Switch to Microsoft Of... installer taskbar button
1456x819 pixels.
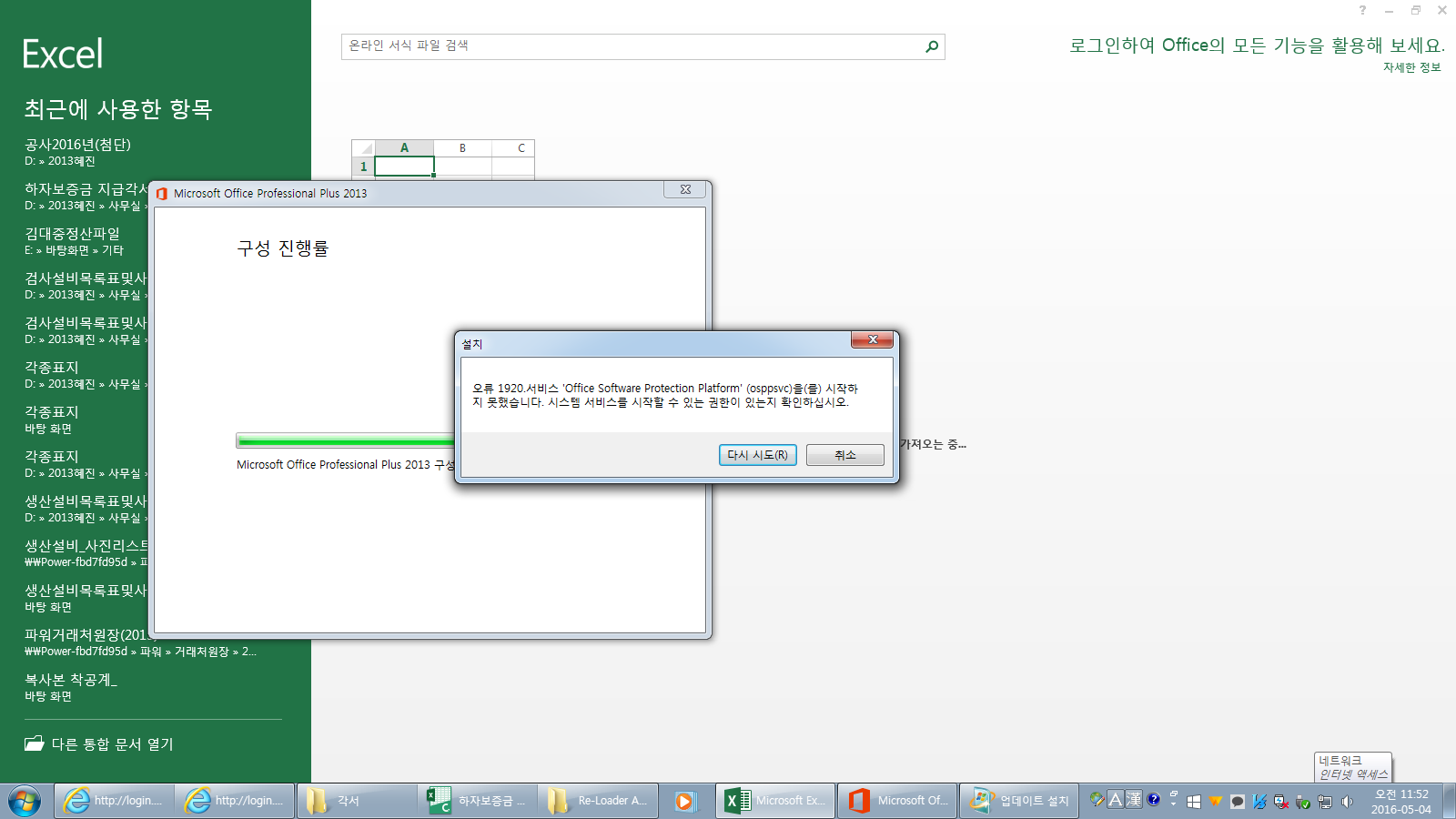897,801
